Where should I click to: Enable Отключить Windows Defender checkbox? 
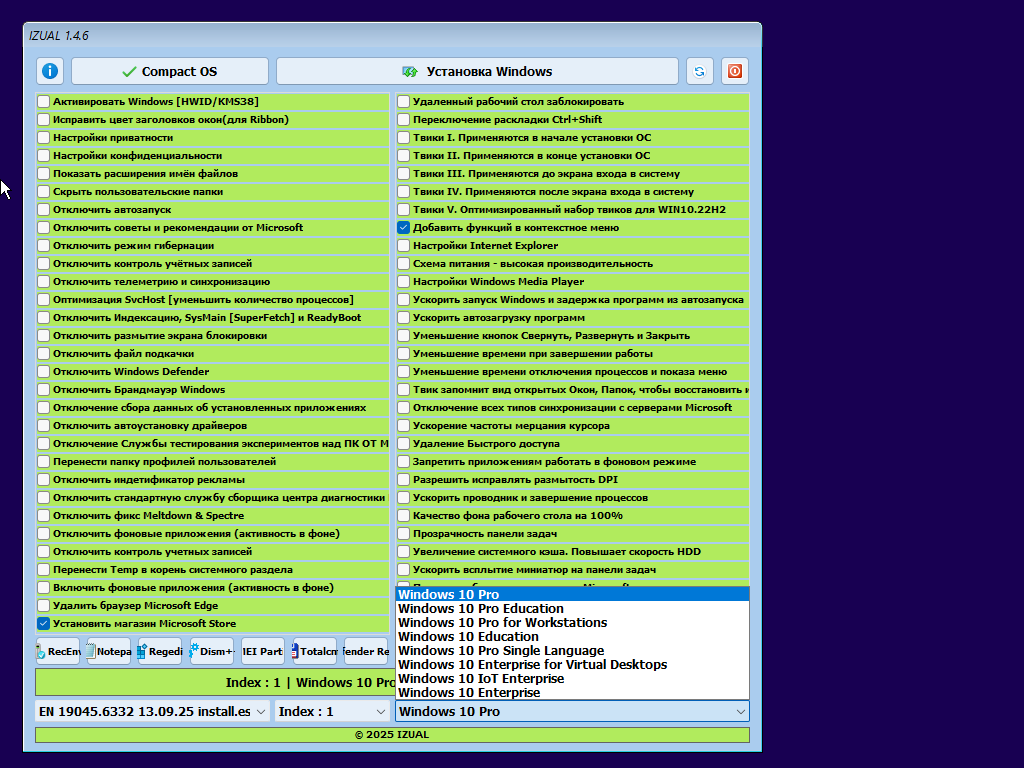tap(44, 372)
